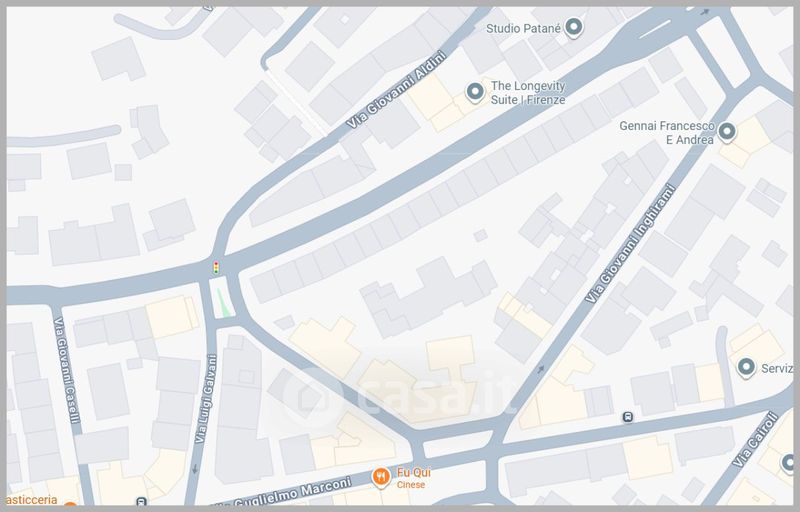Open the Fu Qui restaurant marker
Image resolution: width=800 pixels, height=512 pixels.
point(381,477)
